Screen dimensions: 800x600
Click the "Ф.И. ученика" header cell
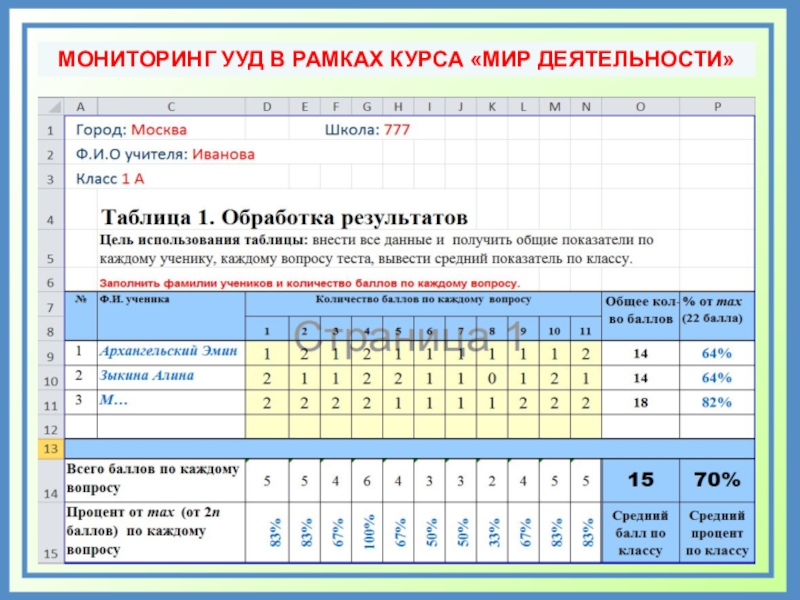click(x=171, y=316)
